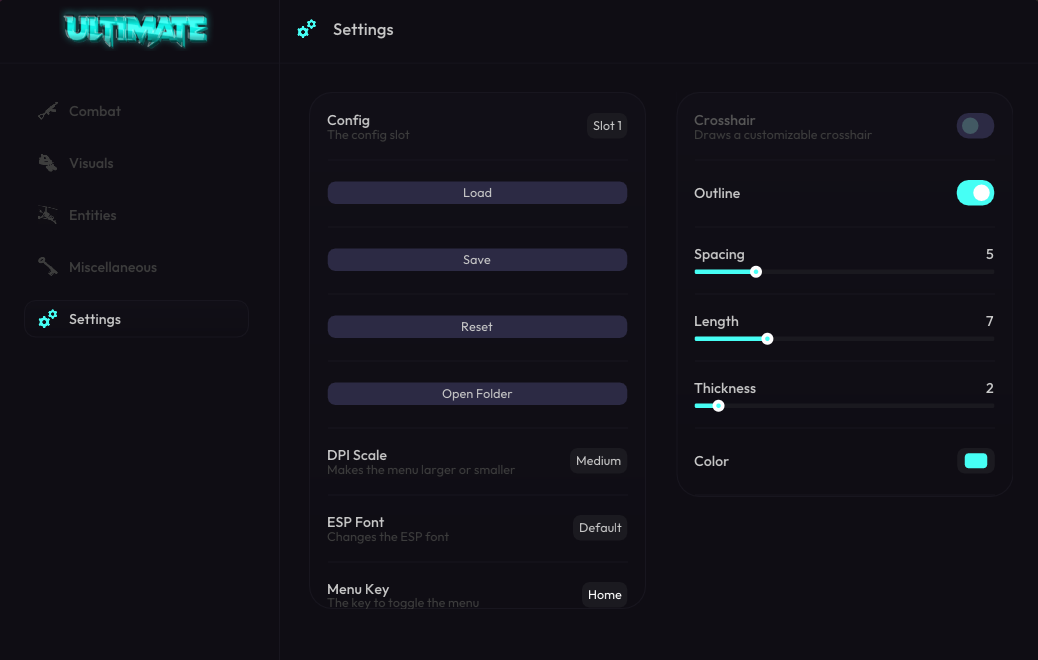Click the gears icon beside Settings in sidebar

click(48, 319)
